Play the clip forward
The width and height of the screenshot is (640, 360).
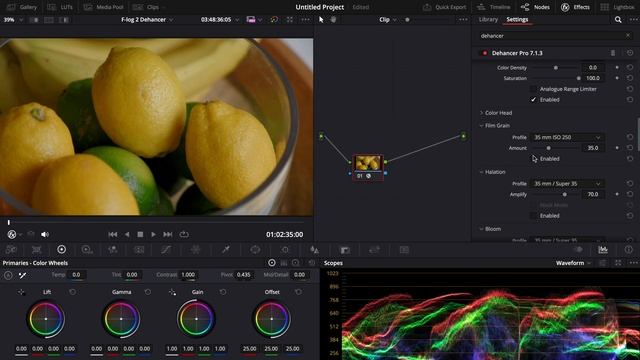point(153,234)
